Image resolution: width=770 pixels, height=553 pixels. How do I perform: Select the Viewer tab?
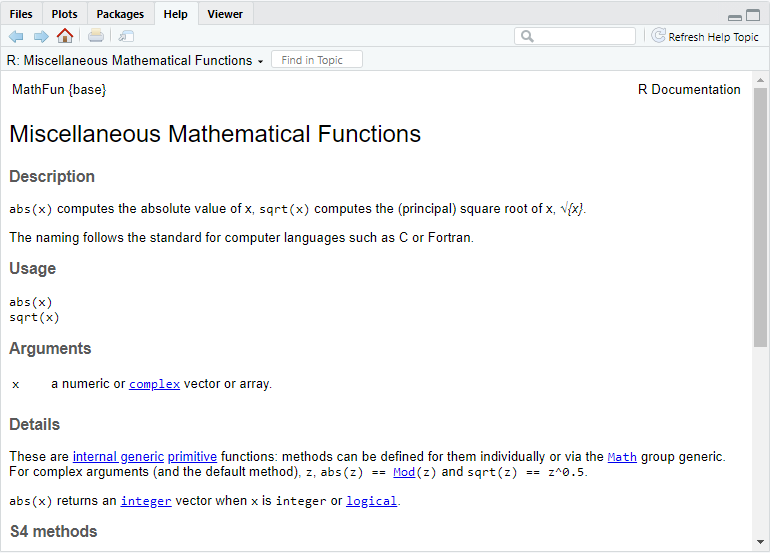pyautogui.click(x=225, y=14)
